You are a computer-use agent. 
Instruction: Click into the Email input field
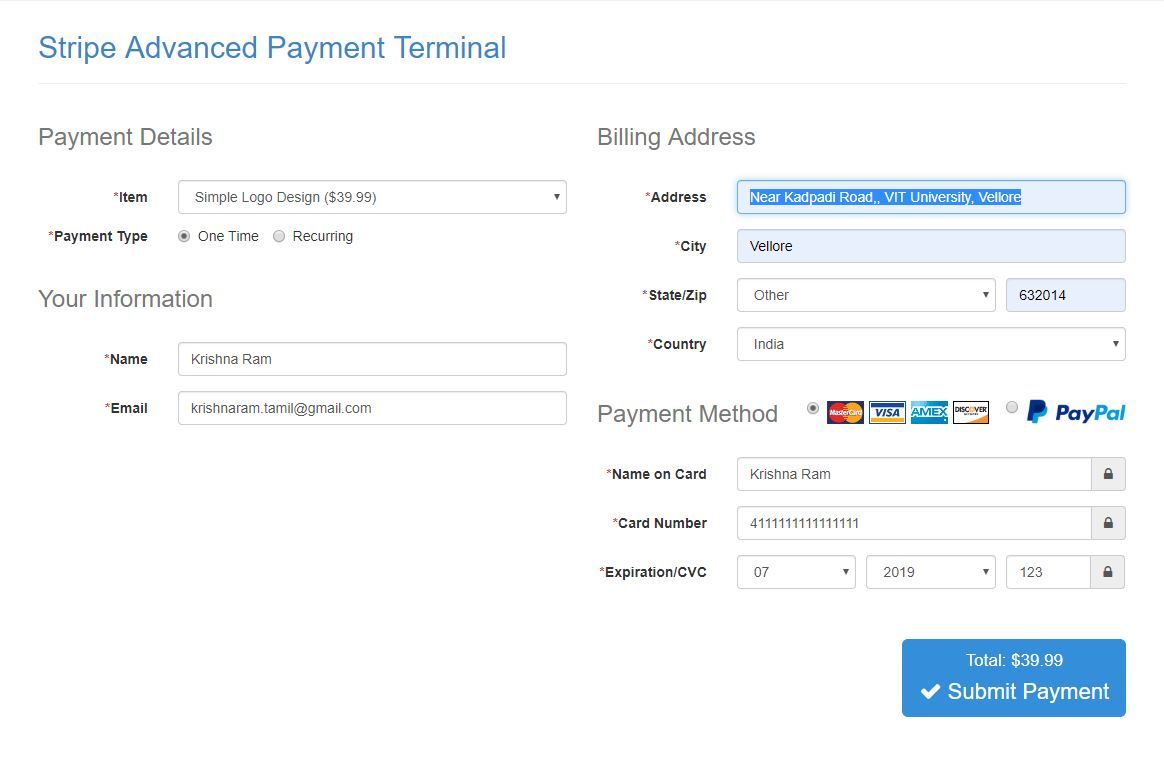point(372,408)
